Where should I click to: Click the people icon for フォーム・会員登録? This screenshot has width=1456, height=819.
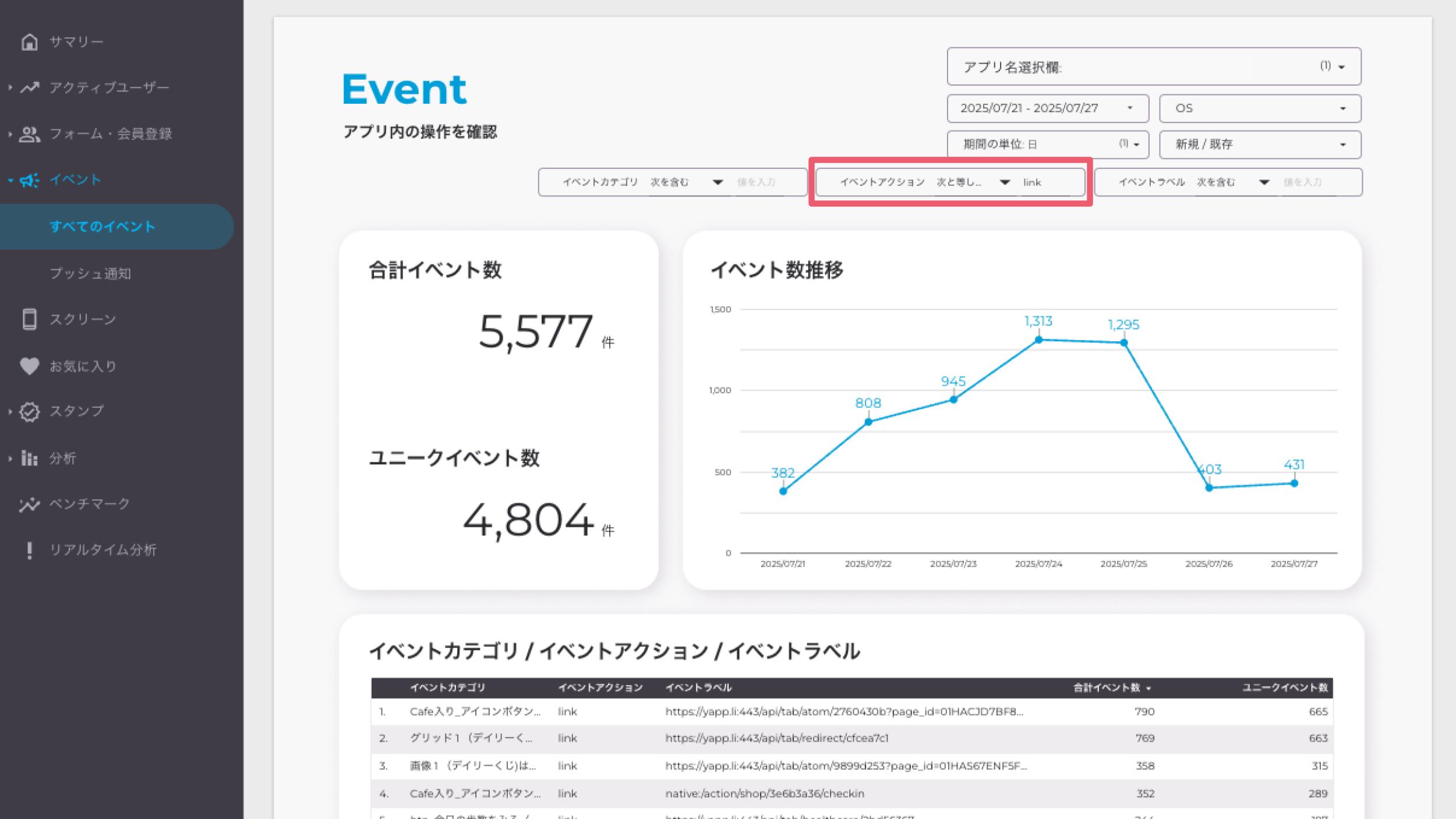(29, 134)
